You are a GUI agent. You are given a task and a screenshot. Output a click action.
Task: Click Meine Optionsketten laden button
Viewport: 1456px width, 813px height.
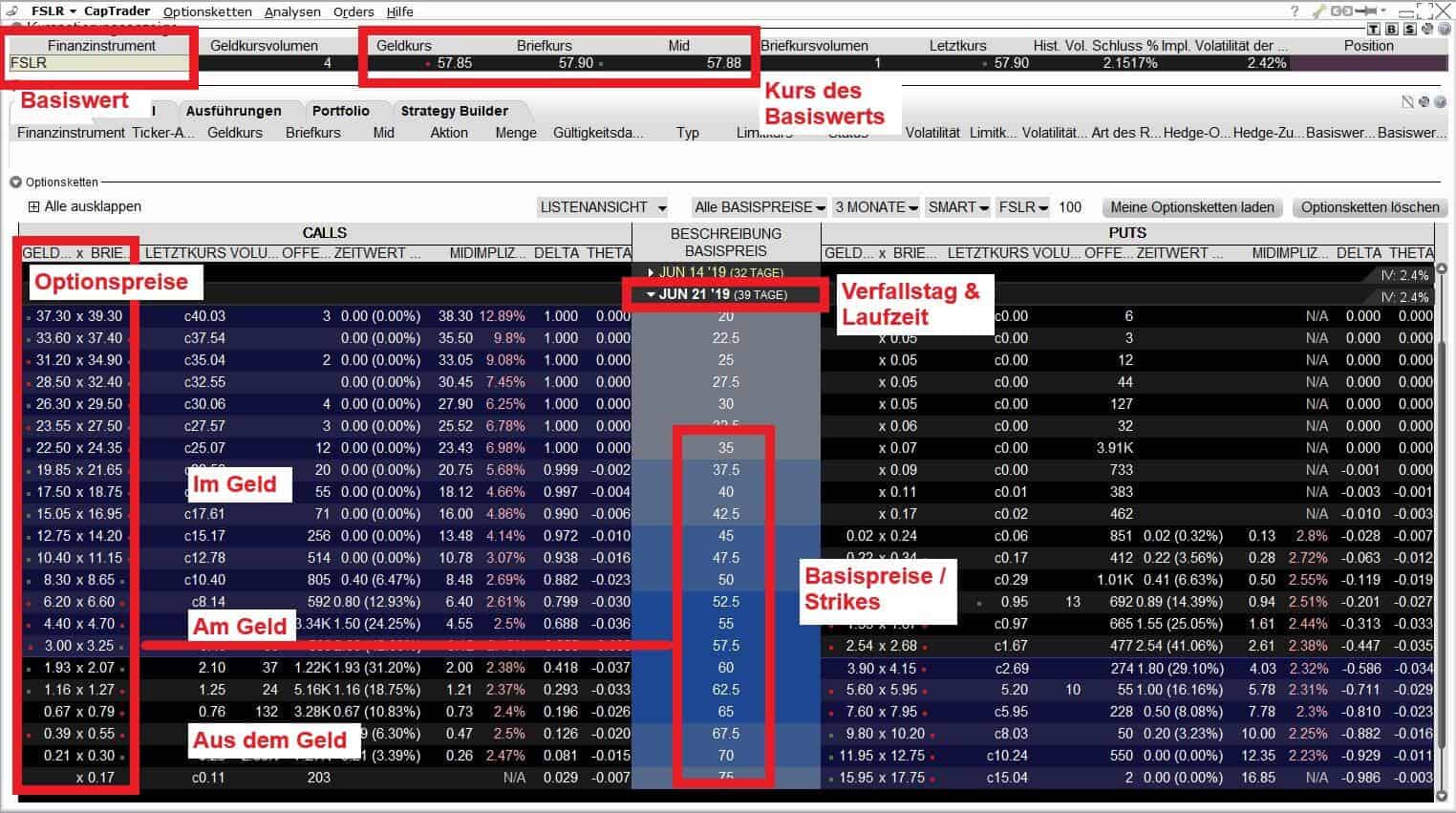[1191, 207]
